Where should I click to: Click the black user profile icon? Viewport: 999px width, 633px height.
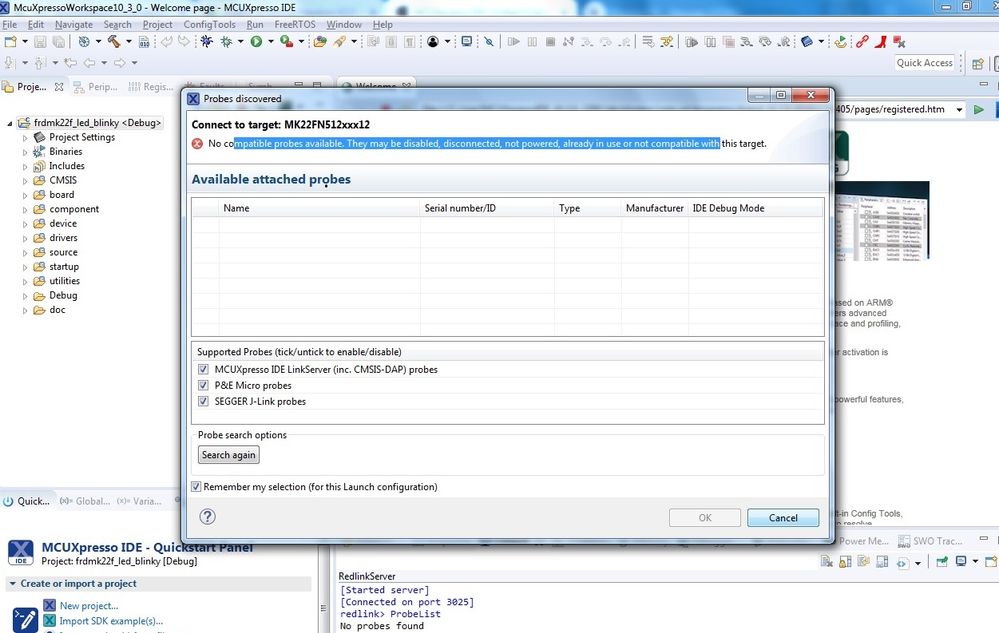click(x=433, y=41)
